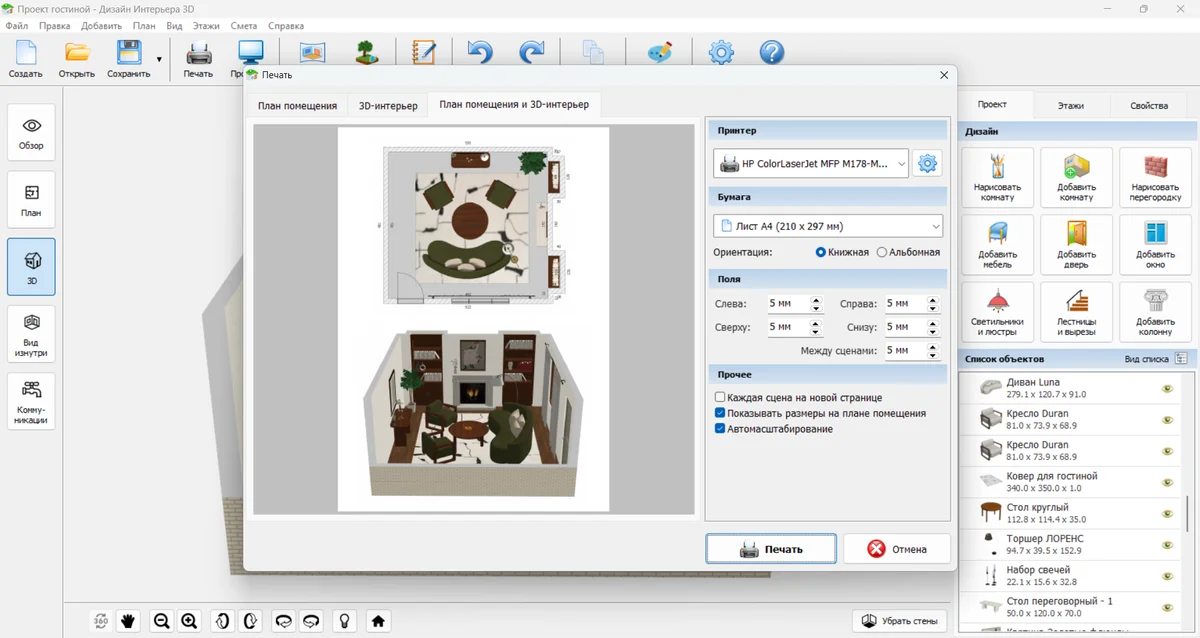
Task: Enable Каждая сцена на новой странице checkbox
Action: [720, 397]
